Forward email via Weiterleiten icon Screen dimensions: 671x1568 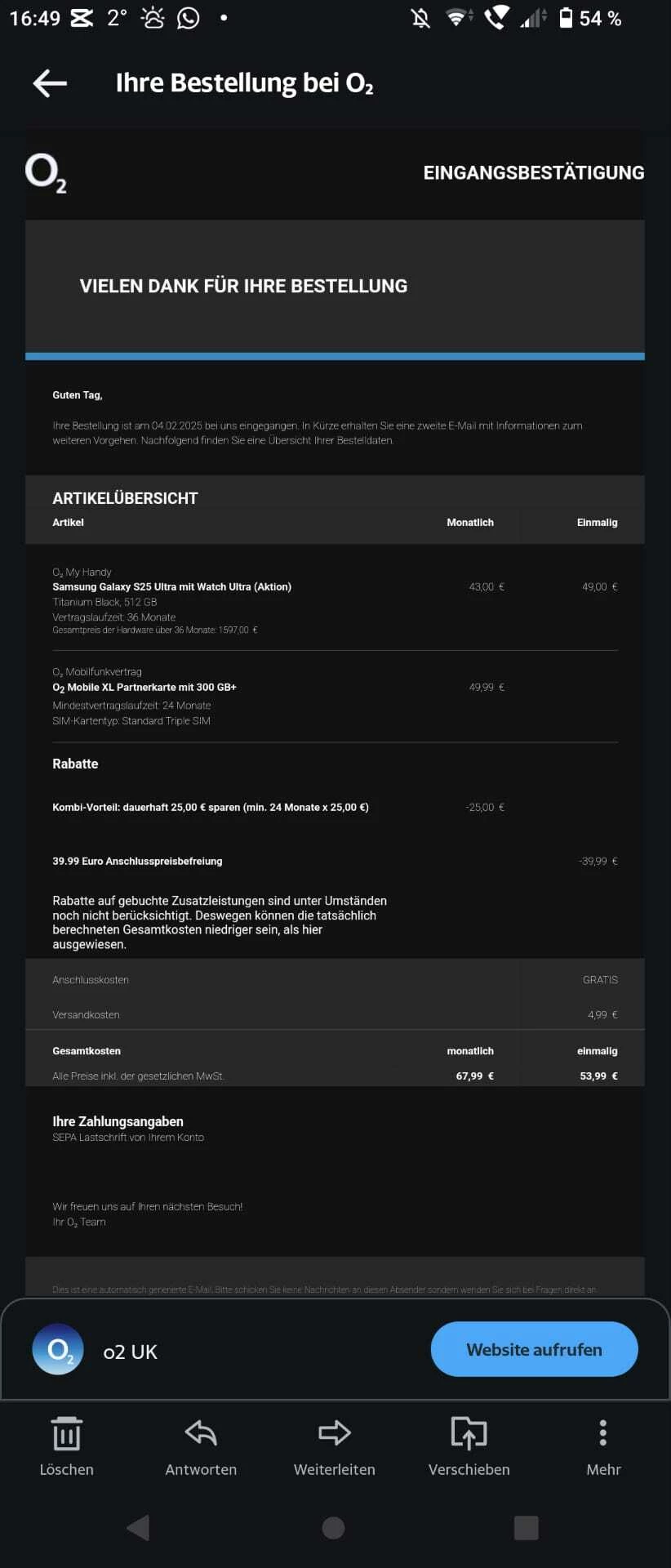pos(335,1434)
